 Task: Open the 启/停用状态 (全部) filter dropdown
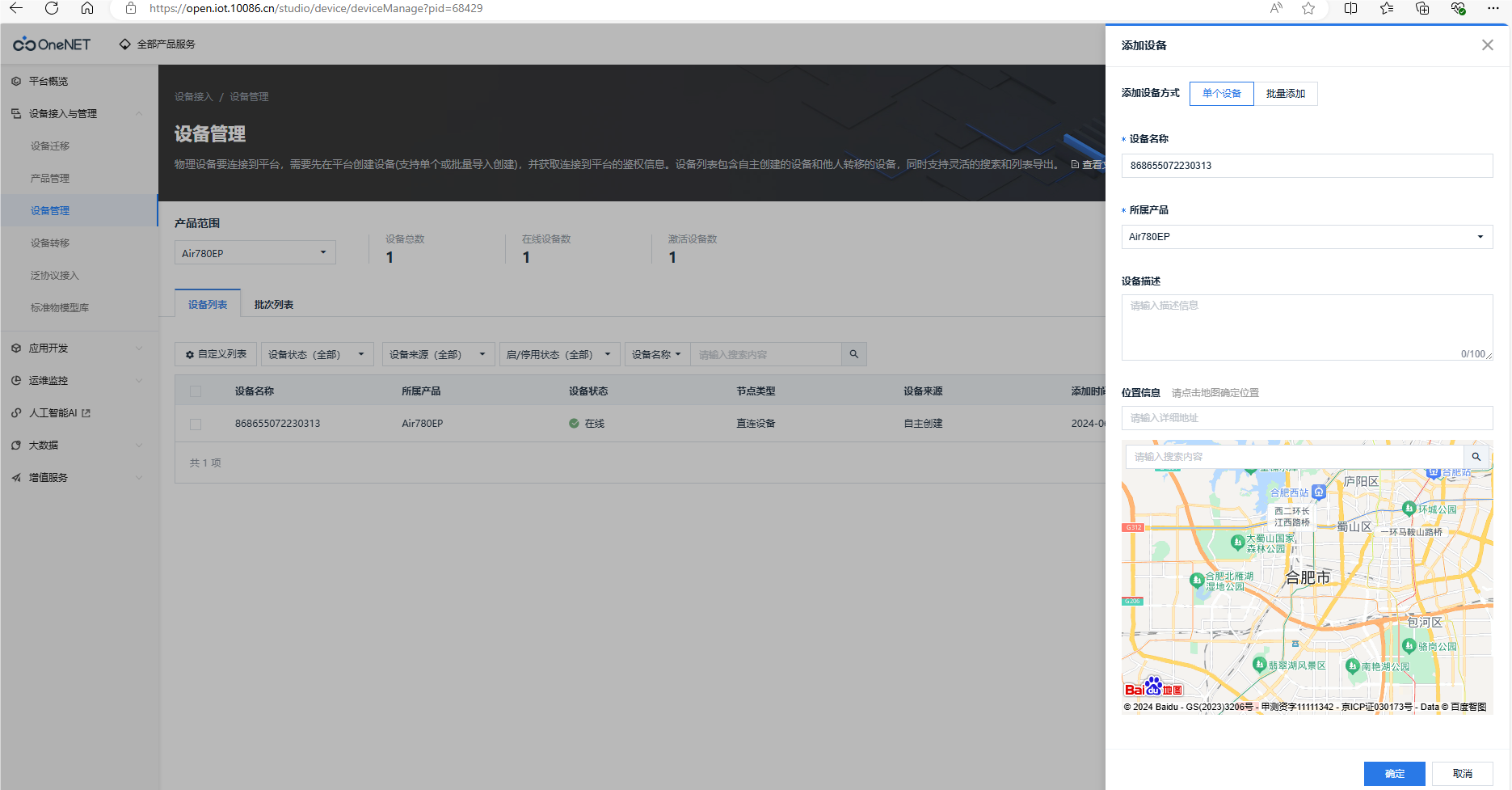click(x=559, y=354)
